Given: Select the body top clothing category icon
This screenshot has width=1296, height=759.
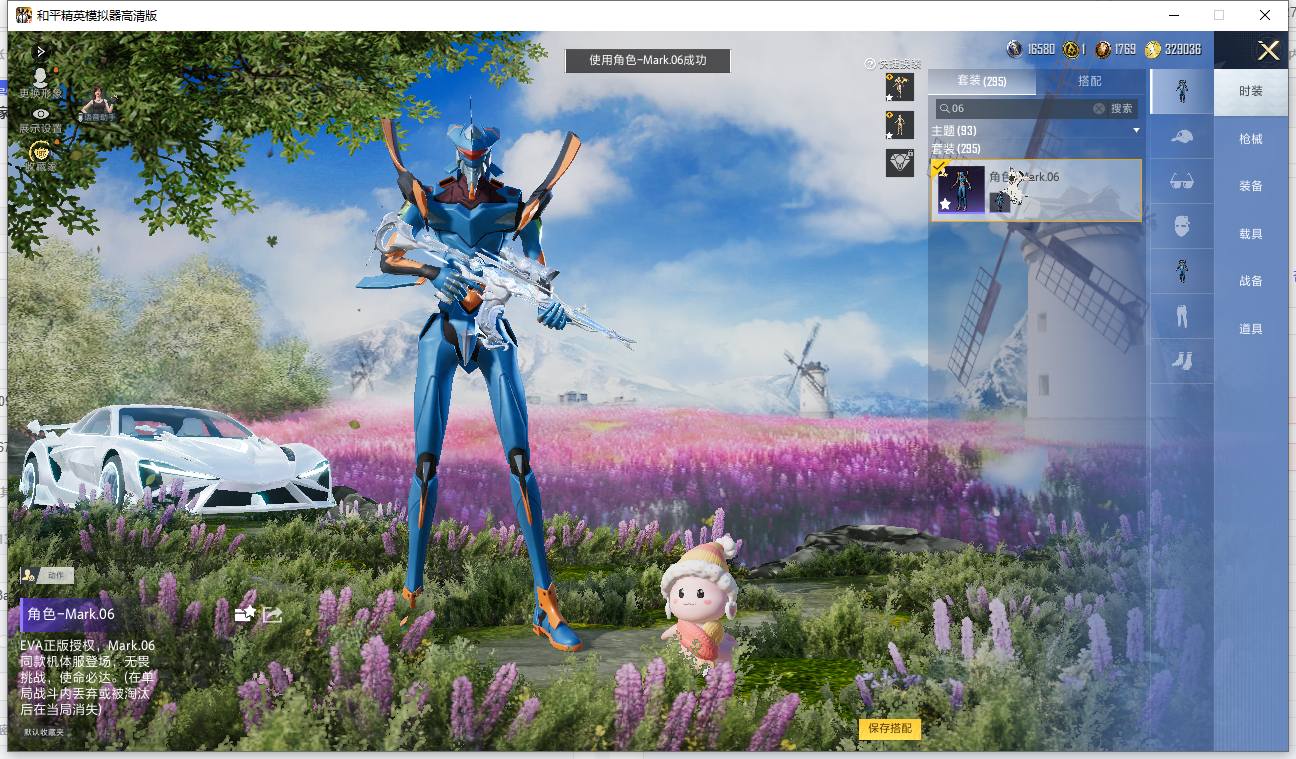Looking at the screenshot, I should 1182,271.
